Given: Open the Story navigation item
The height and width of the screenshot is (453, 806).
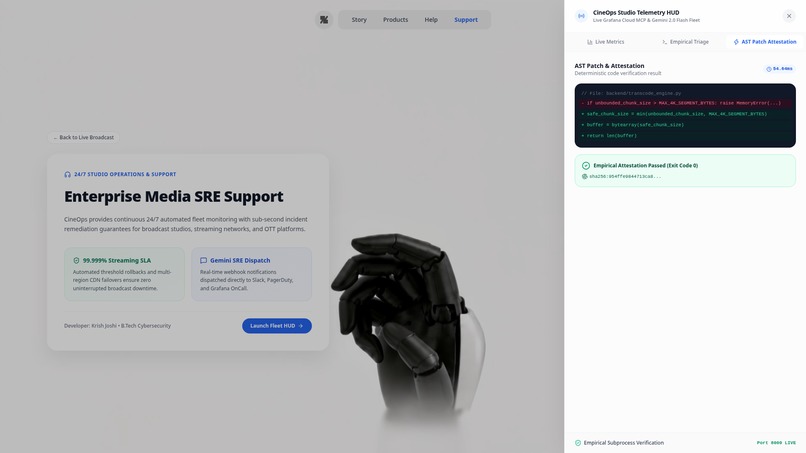Looking at the screenshot, I should click(x=359, y=20).
